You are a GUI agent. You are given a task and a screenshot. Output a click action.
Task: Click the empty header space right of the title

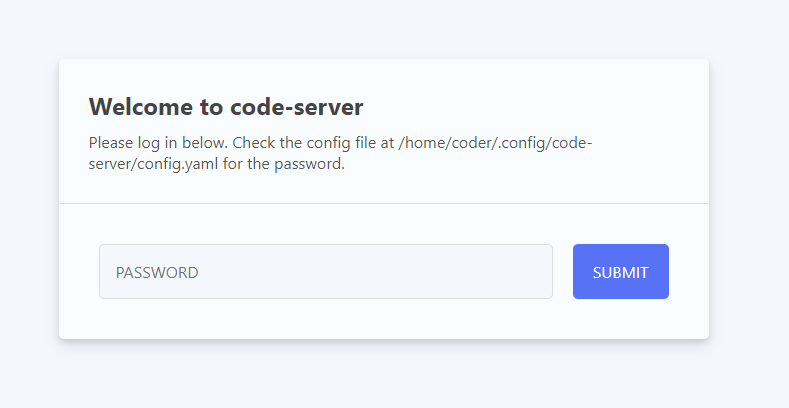coord(528,107)
